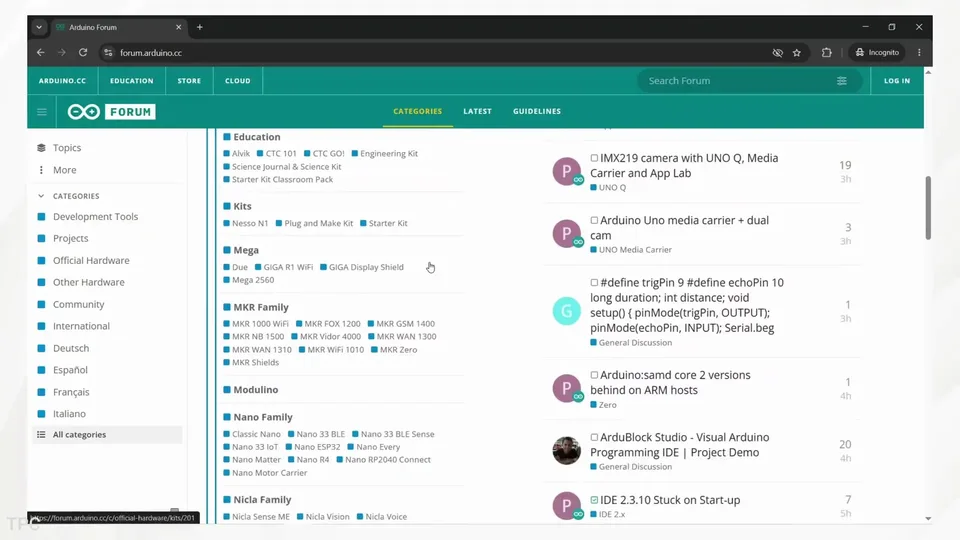
Task: Click the Arduino Forum logo
Action: point(111,111)
